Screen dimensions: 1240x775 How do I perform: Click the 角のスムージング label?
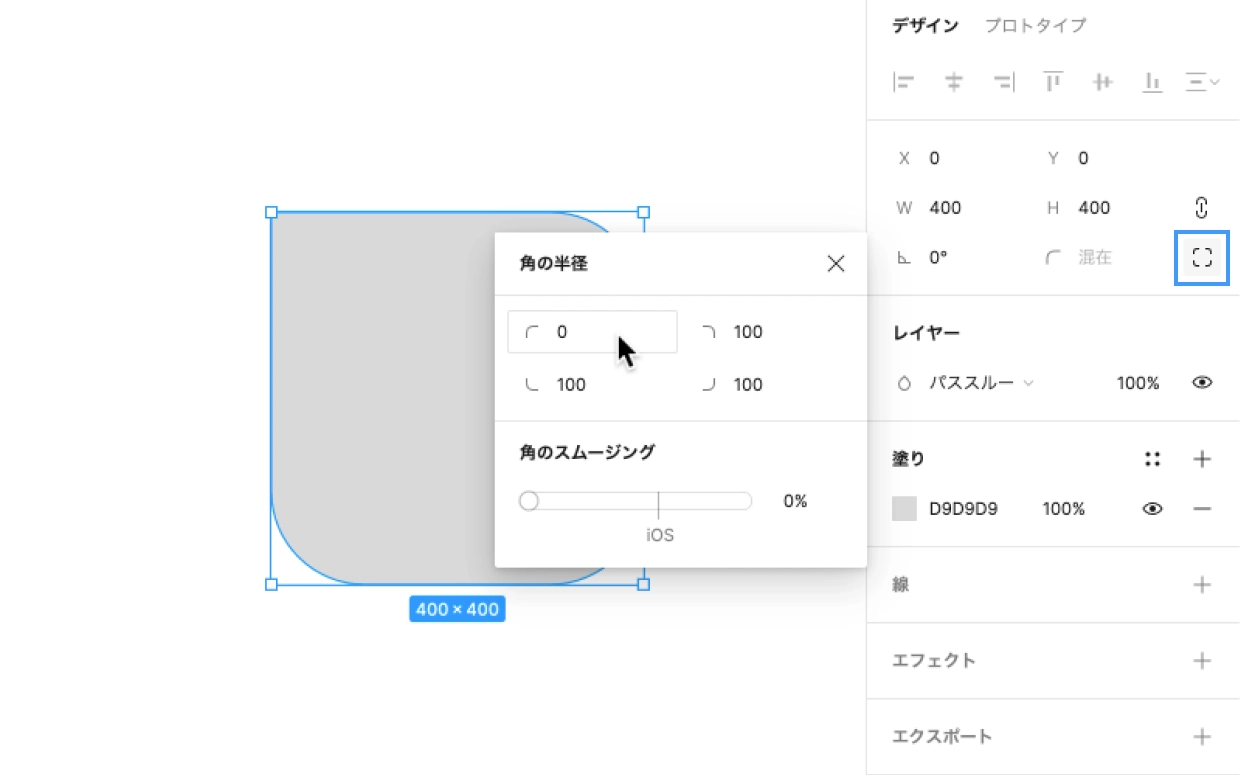[587, 452]
